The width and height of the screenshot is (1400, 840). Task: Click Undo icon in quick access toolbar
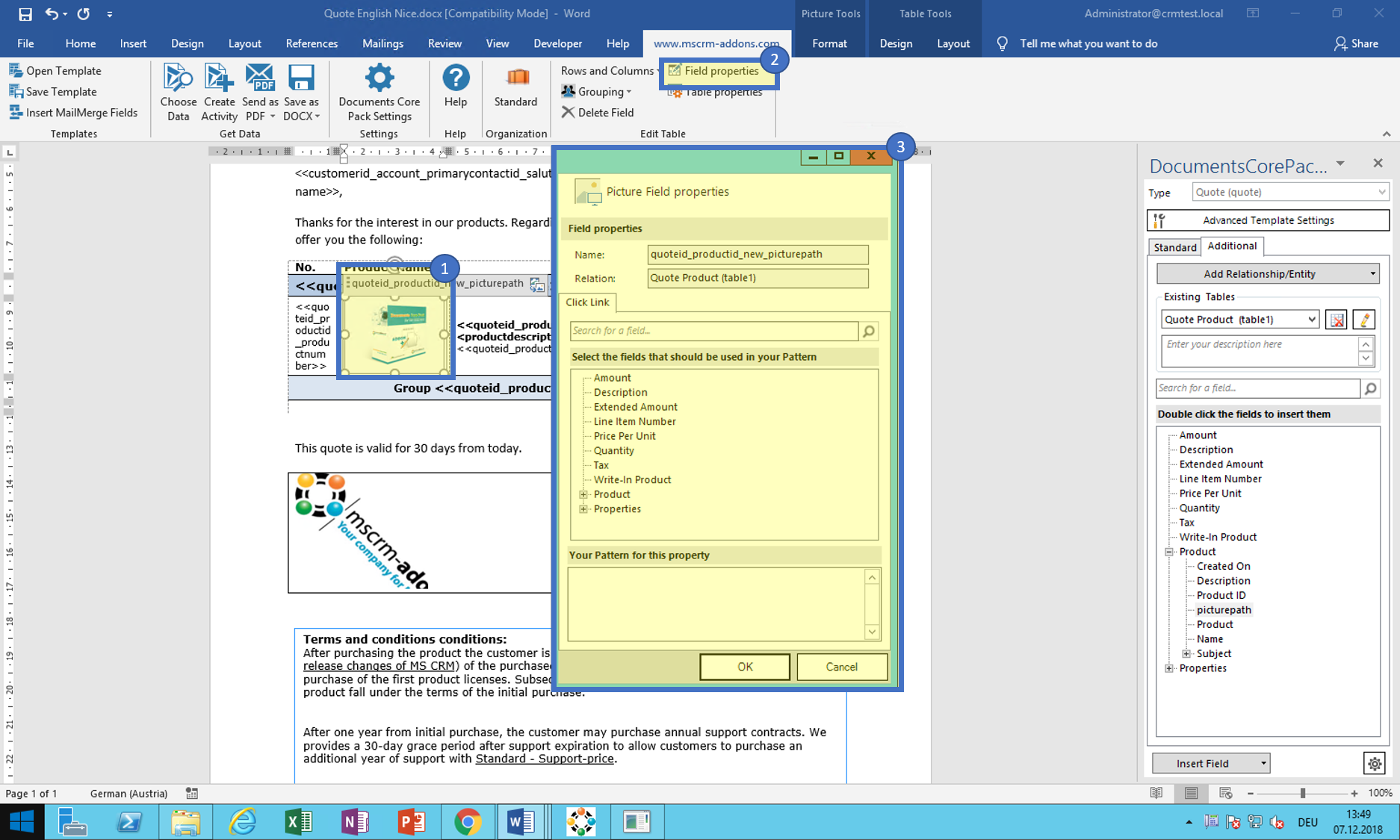point(52,13)
